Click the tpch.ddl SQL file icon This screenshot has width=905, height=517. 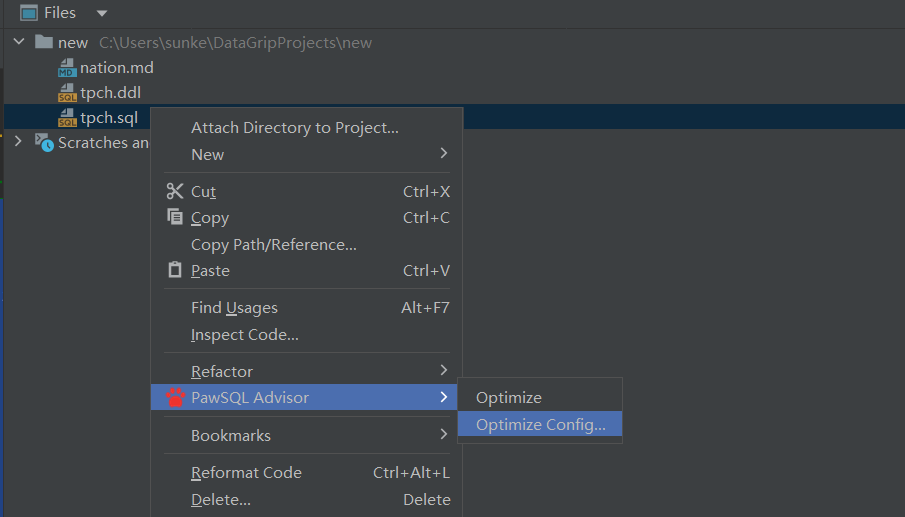[x=67, y=93]
